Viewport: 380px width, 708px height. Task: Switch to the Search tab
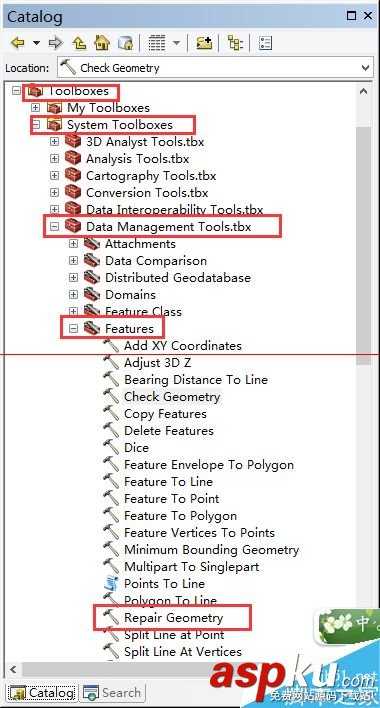tap(112, 692)
